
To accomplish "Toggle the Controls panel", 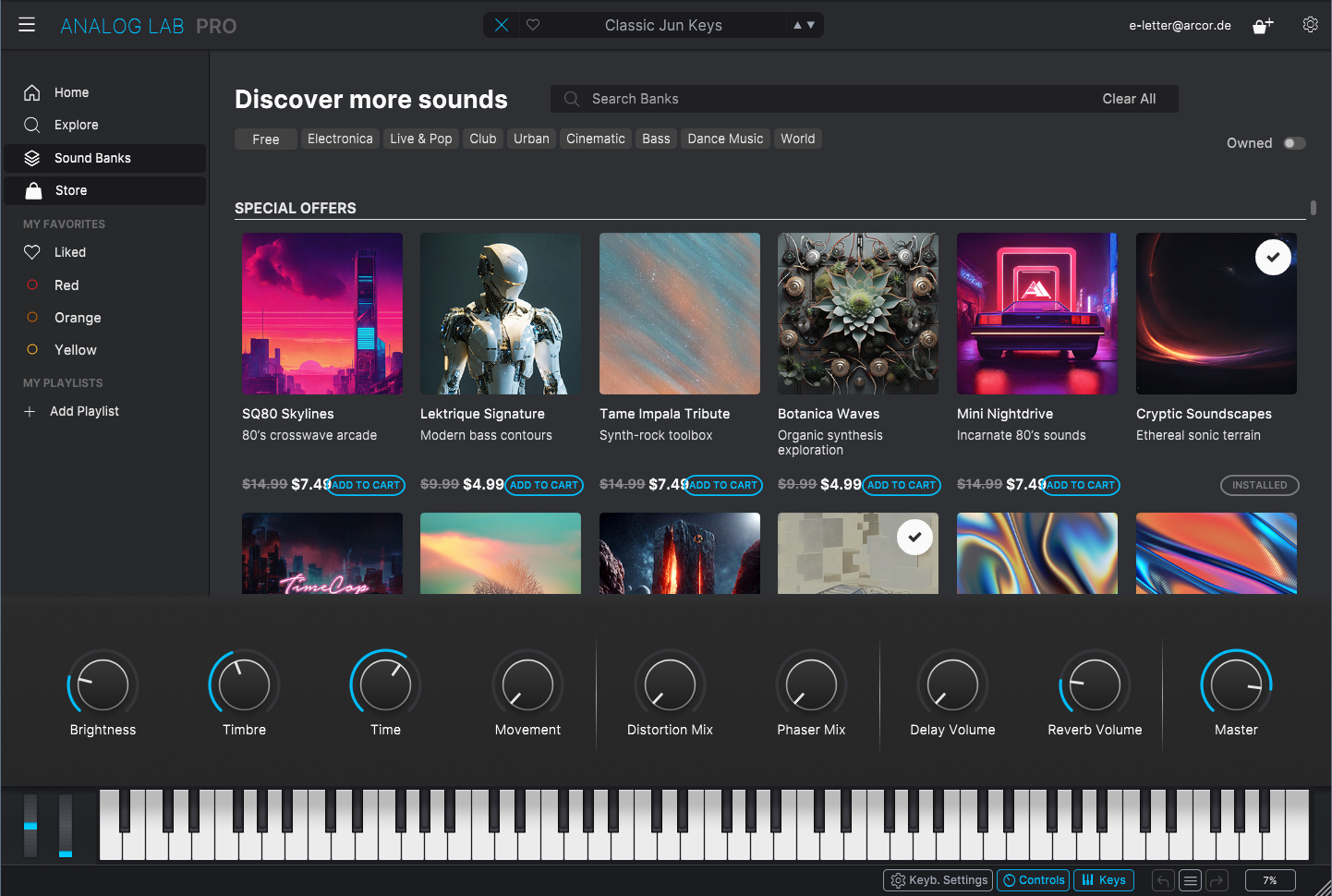I will pyautogui.click(x=1033, y=880).
